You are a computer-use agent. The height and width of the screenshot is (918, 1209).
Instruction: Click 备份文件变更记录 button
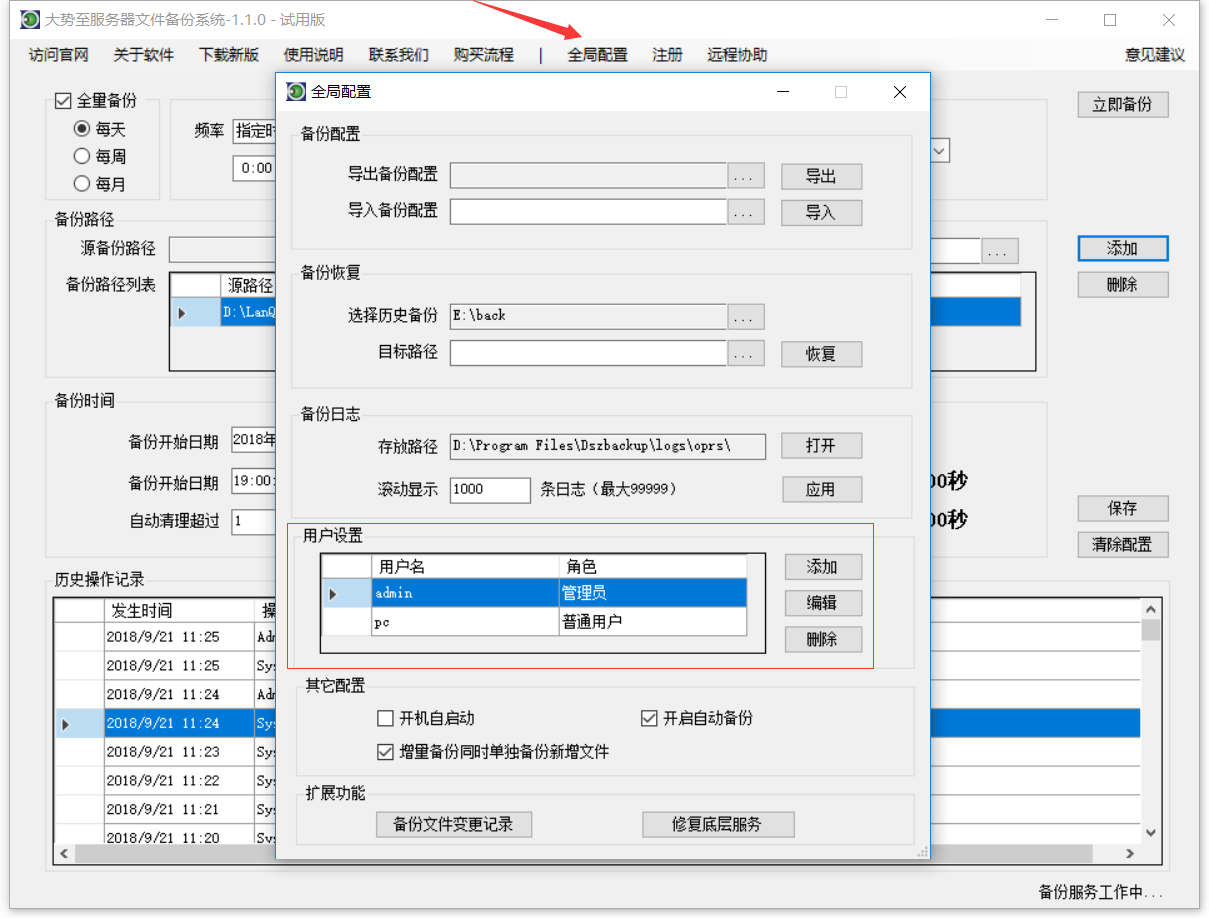coord(453,824)
